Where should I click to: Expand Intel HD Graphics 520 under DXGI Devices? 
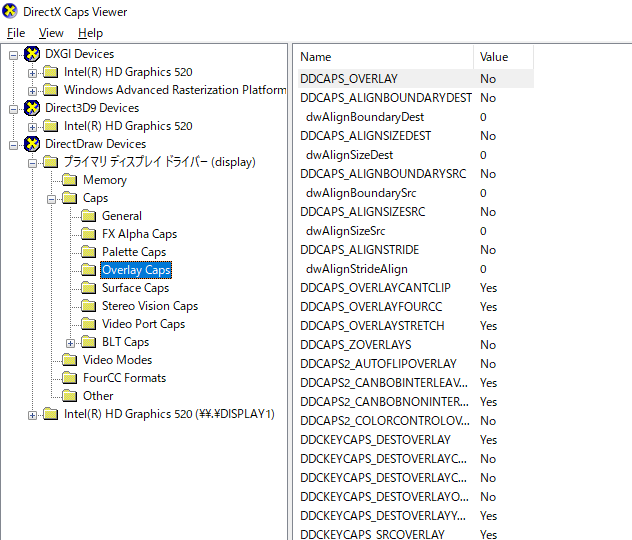pyautogui.click(x=33, y=72)
